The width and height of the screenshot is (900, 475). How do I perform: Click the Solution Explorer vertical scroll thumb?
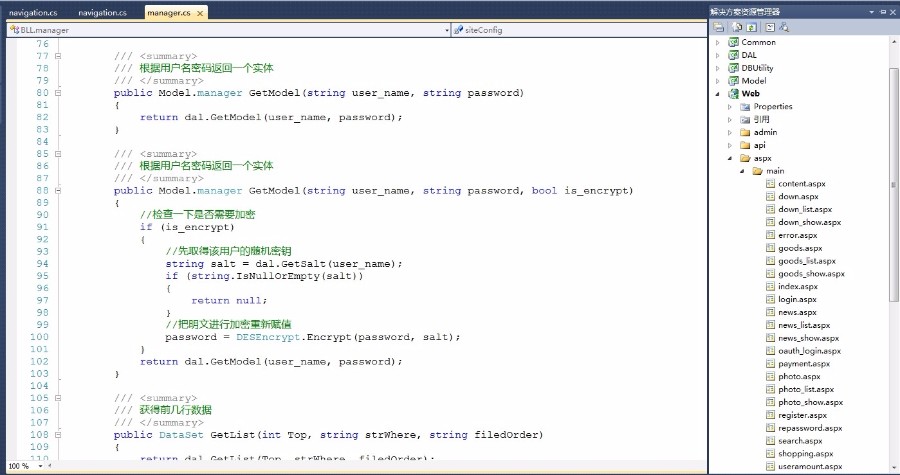pos(894,184)
